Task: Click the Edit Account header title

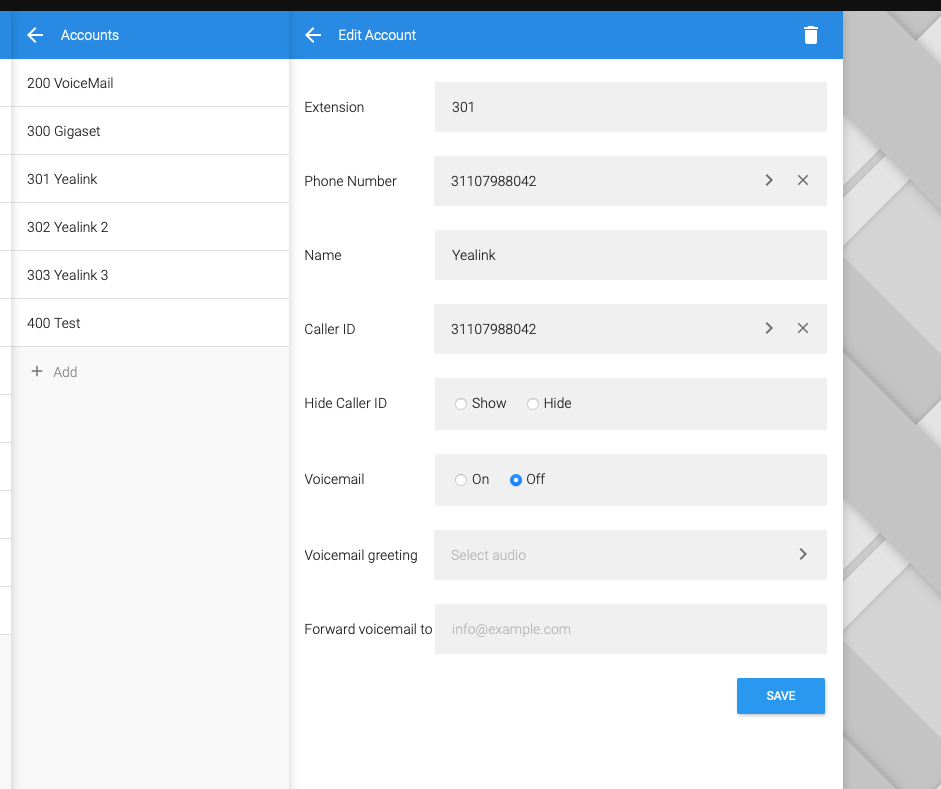Action: [x=377, y=35]
